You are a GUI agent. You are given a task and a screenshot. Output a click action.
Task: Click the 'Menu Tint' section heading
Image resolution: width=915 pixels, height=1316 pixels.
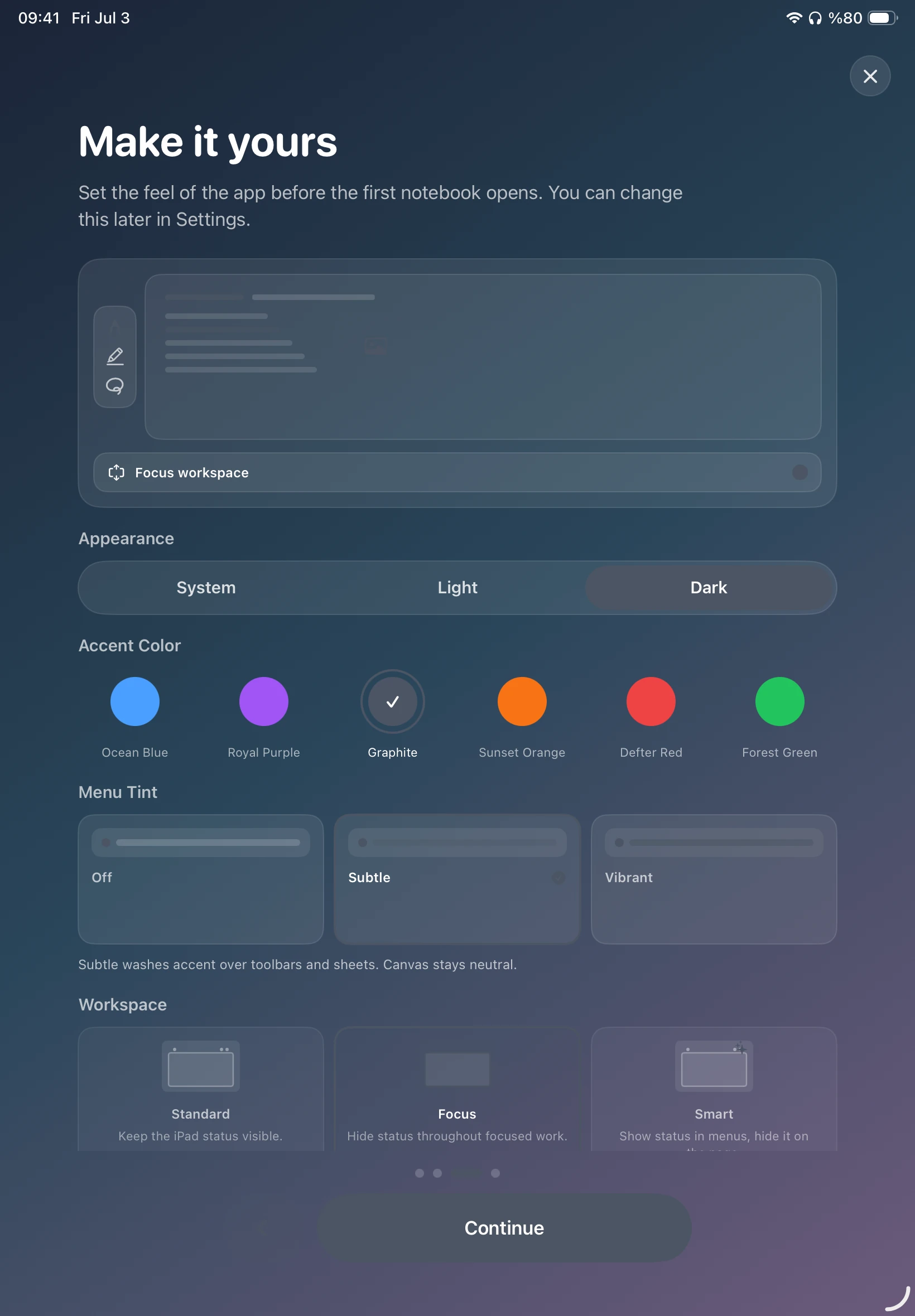pyautogui.click(x=118, y=792)
